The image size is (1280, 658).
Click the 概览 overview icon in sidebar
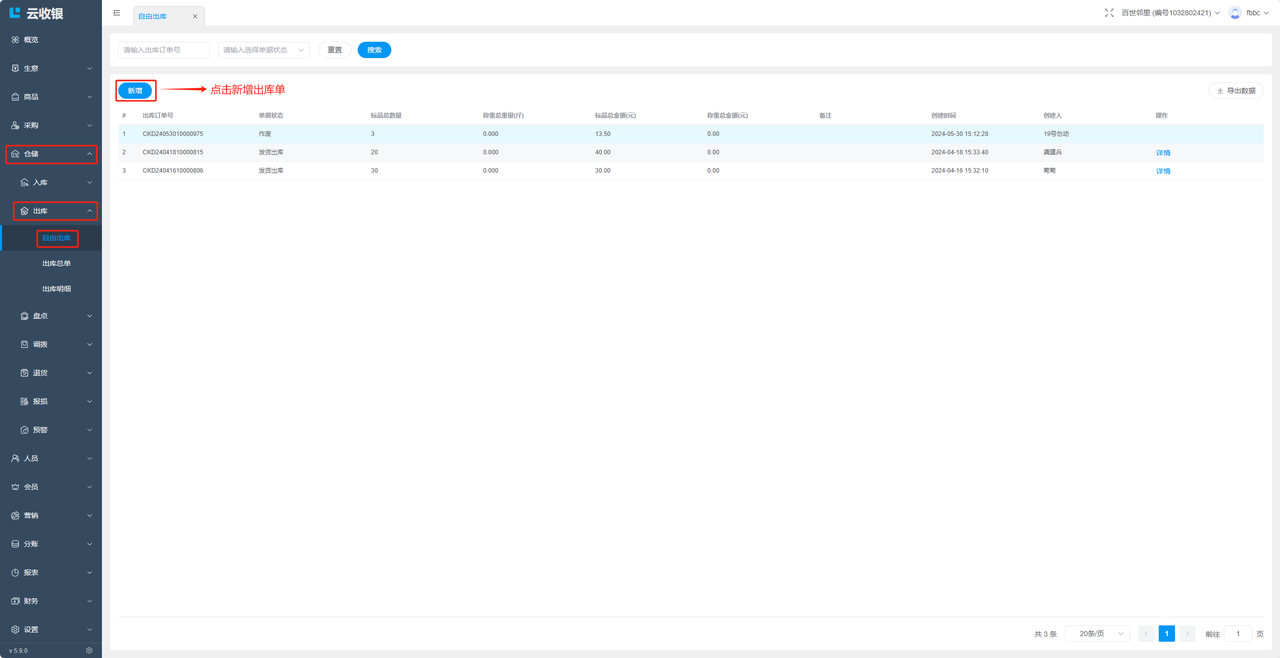point(15,40)
